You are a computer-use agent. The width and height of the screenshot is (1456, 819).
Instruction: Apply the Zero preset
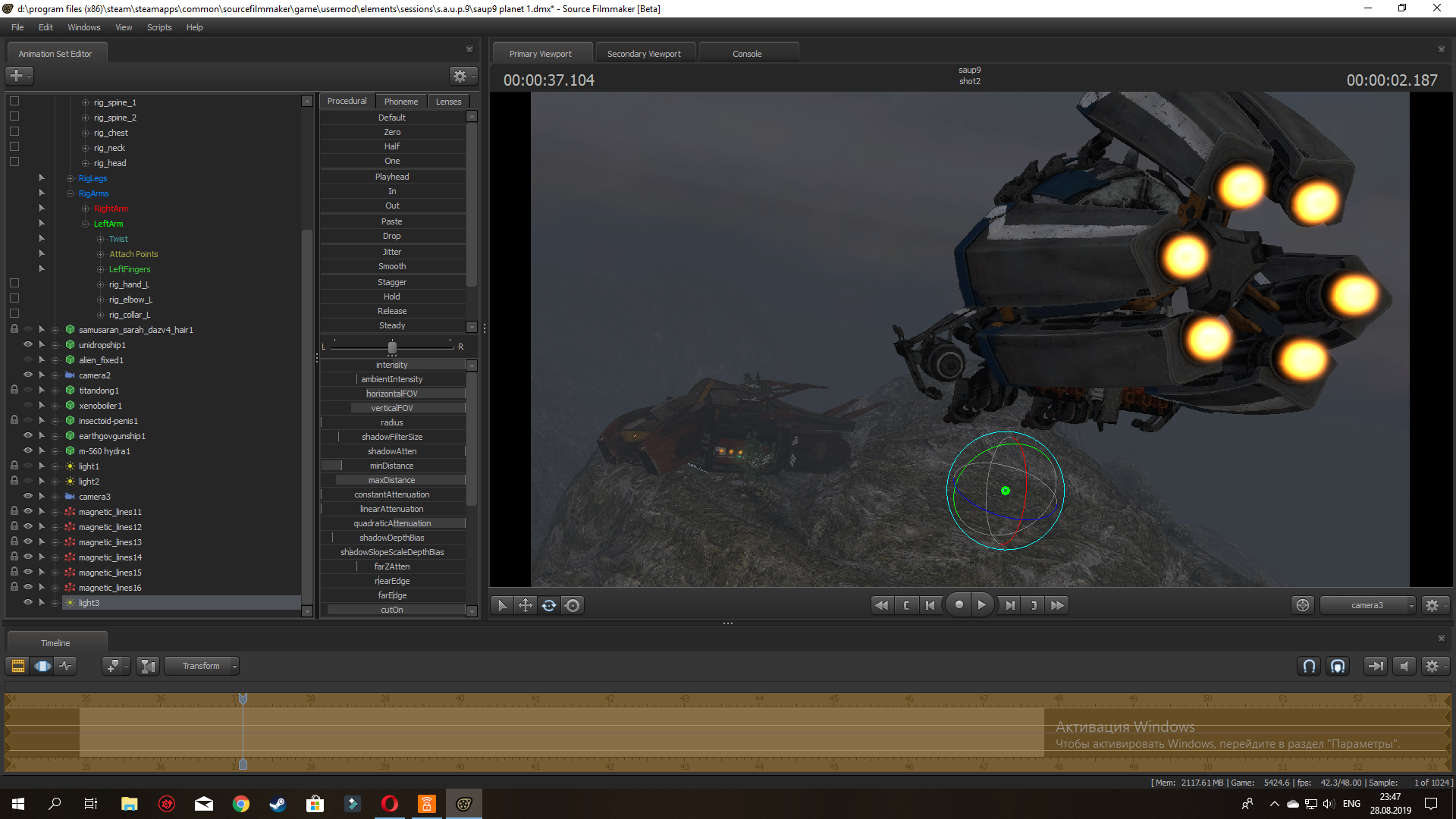tap(392, 132)
